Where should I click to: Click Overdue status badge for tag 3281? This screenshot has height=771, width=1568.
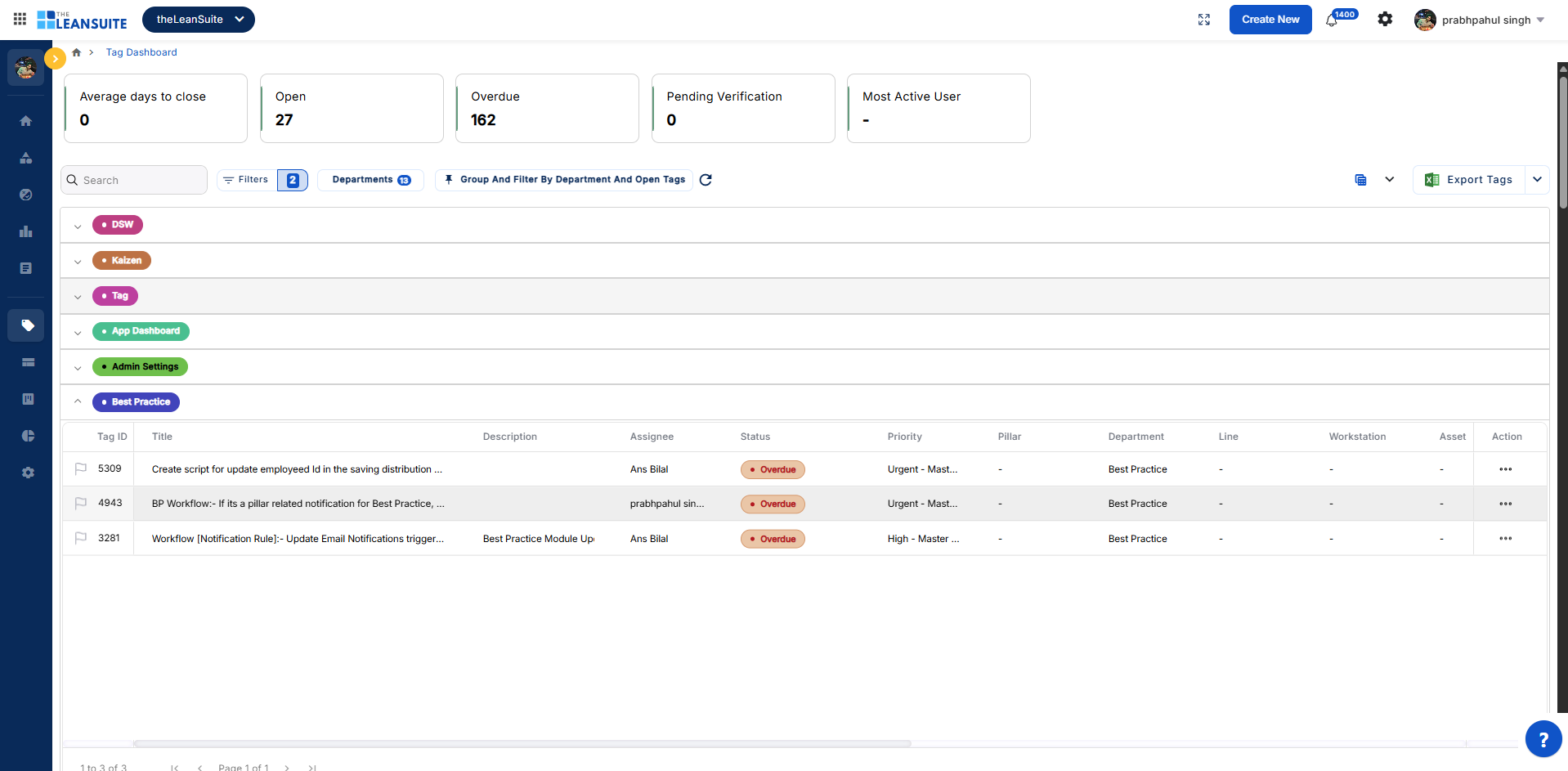773,539
